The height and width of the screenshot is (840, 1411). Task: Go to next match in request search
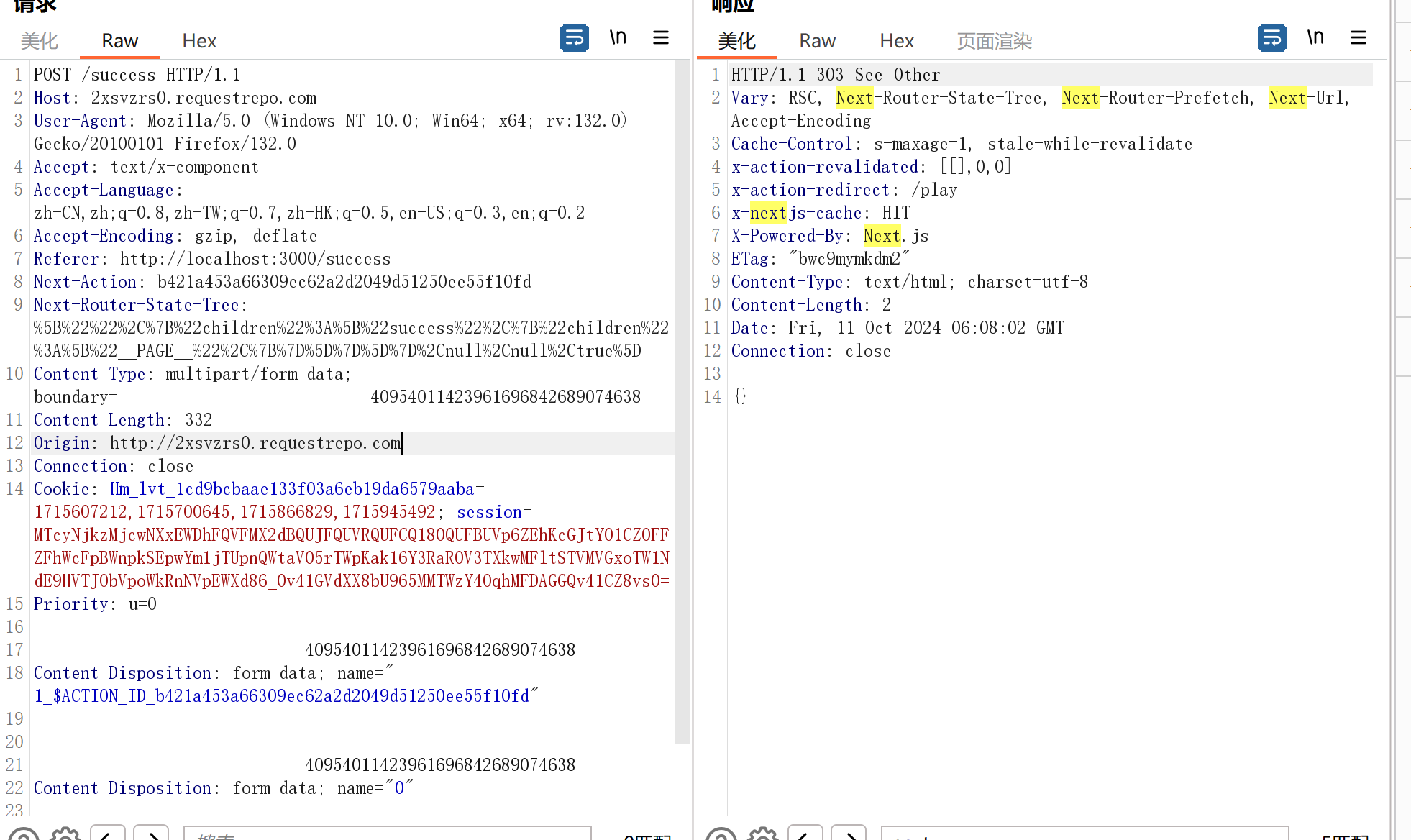[x=151, y=834]
